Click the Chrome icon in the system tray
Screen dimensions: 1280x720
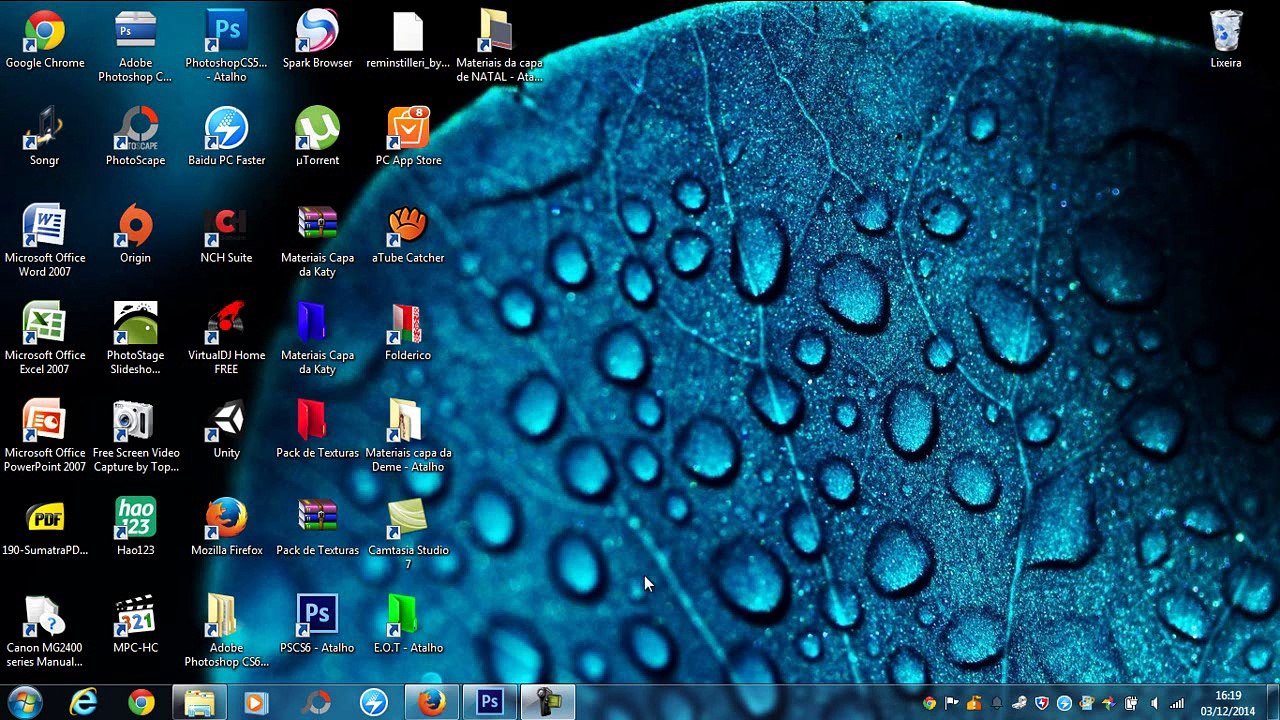click(929, 703)
